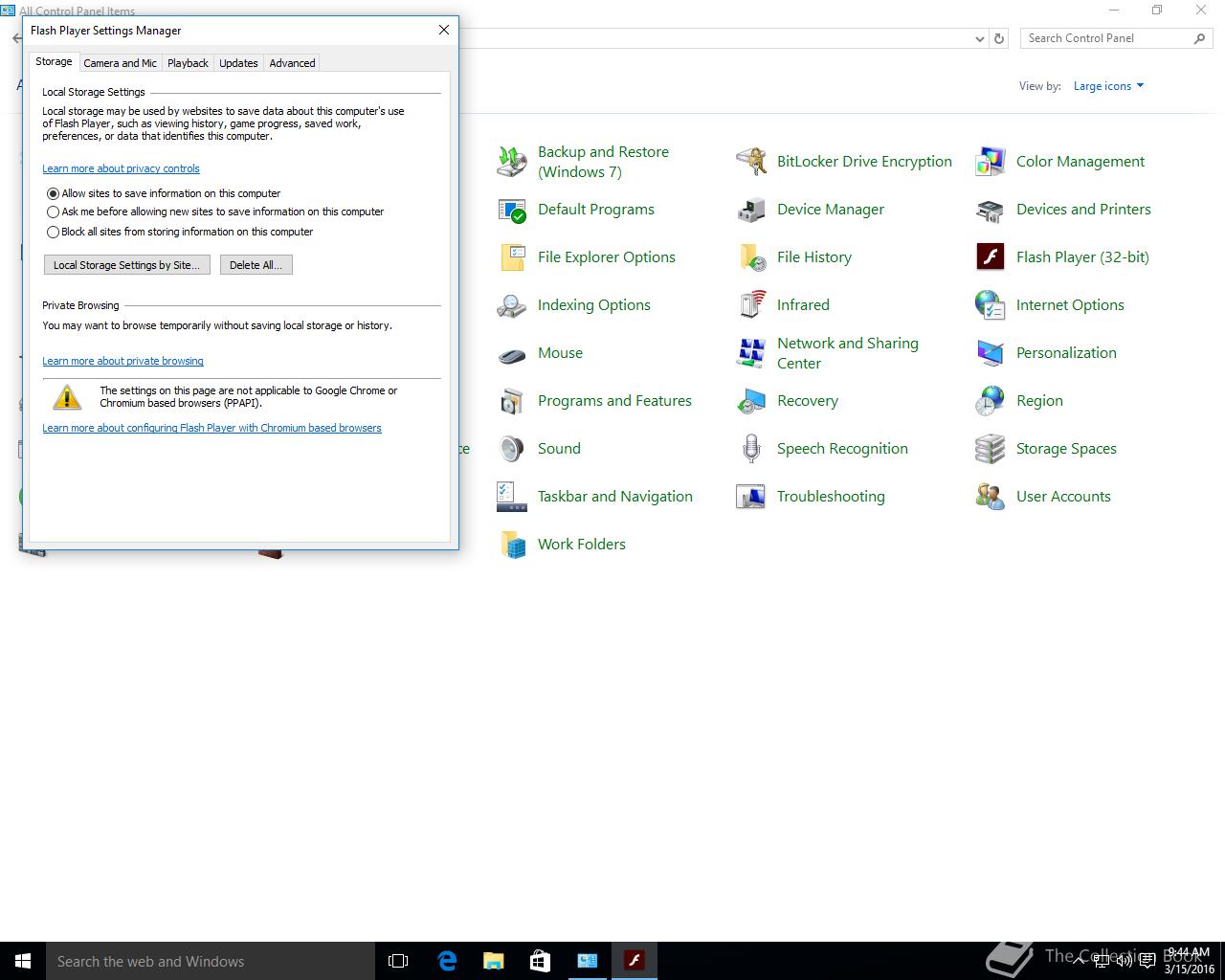Screen dimensions: 1225x980
Task: Open Learn more about privacy controls link
Action: [121, 168]
